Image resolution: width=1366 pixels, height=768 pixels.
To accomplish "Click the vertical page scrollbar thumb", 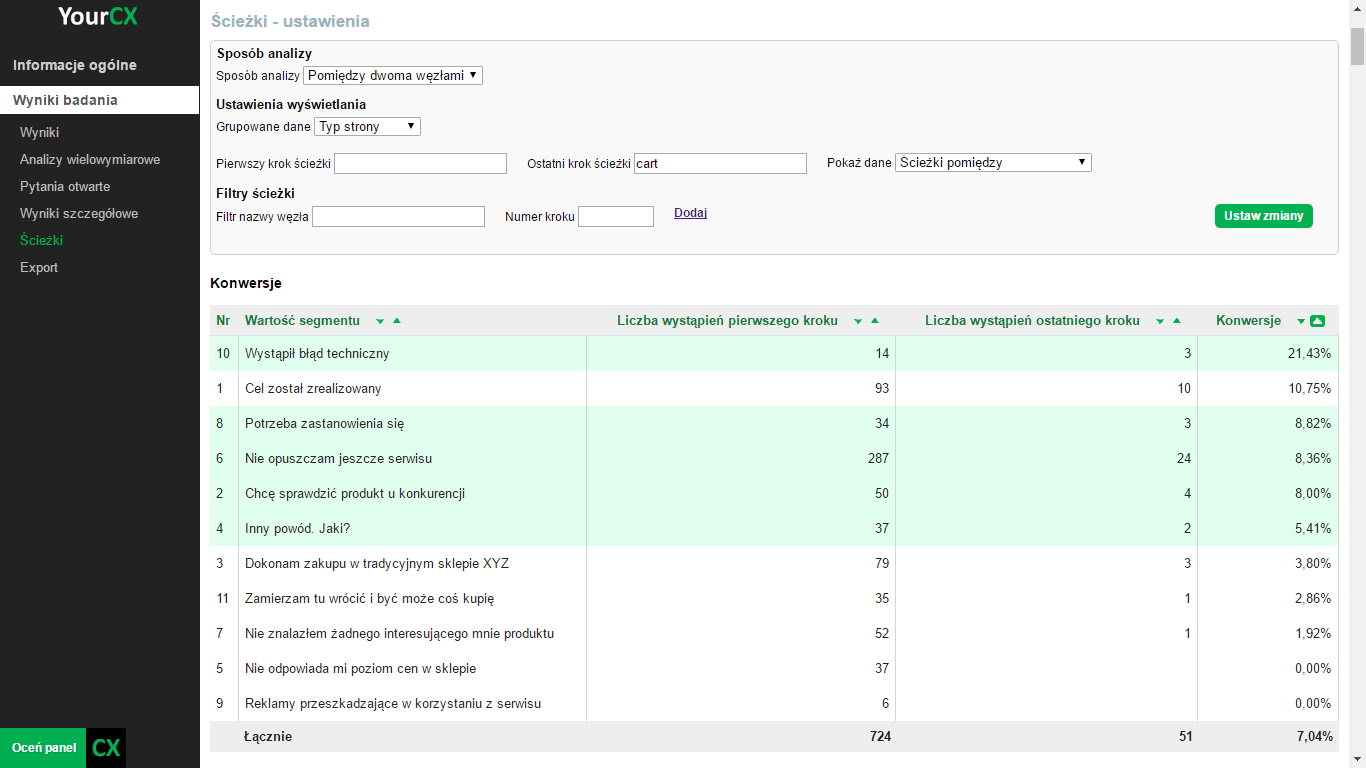I will coord(1357,45).
